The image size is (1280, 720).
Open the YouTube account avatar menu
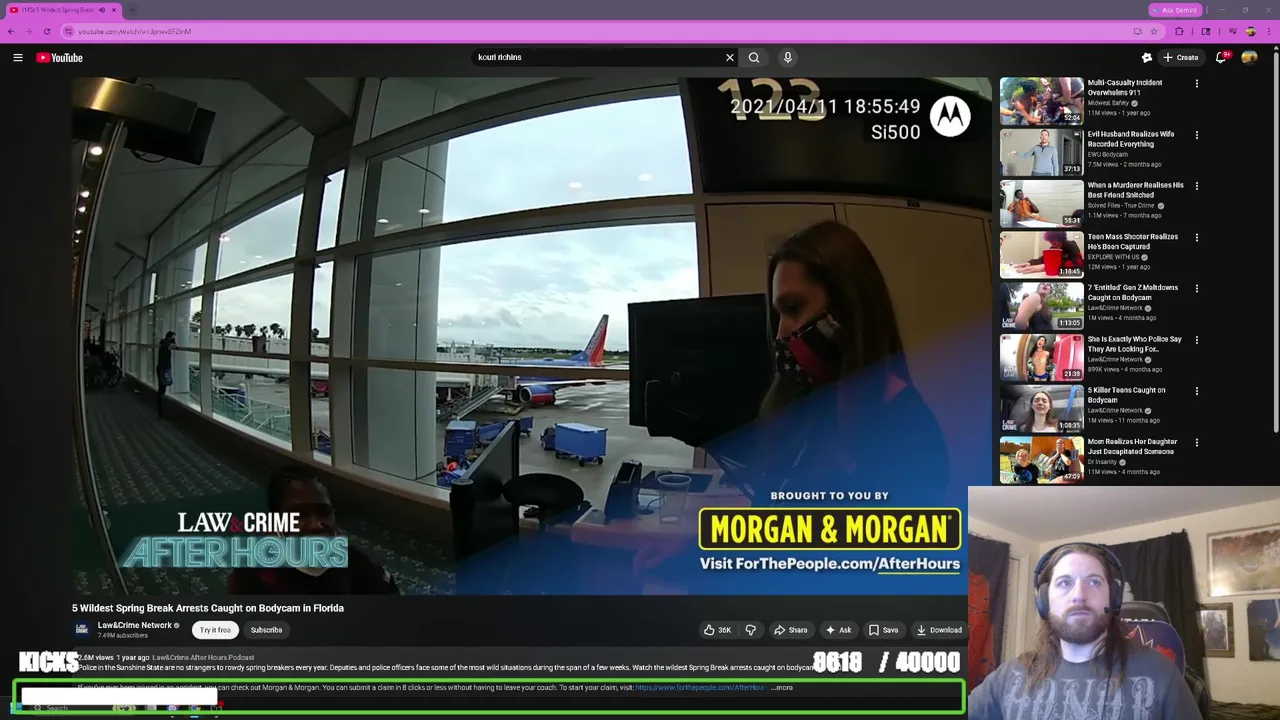tap(1249, 57)
